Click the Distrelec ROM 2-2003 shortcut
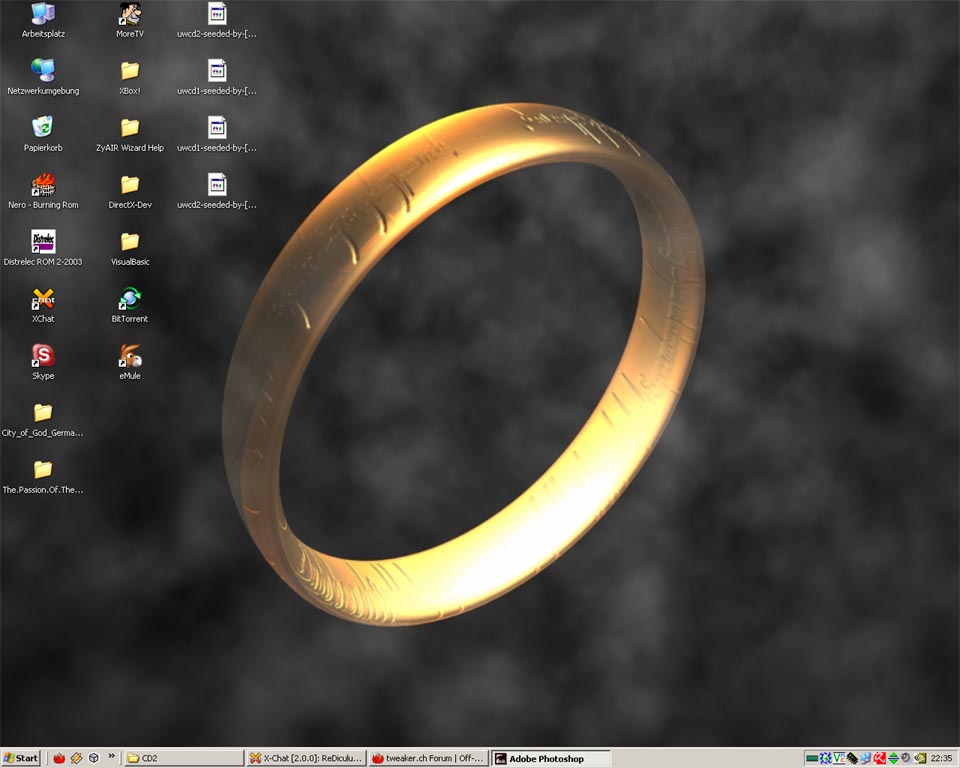960x768 pixels. tap(43, 241)
